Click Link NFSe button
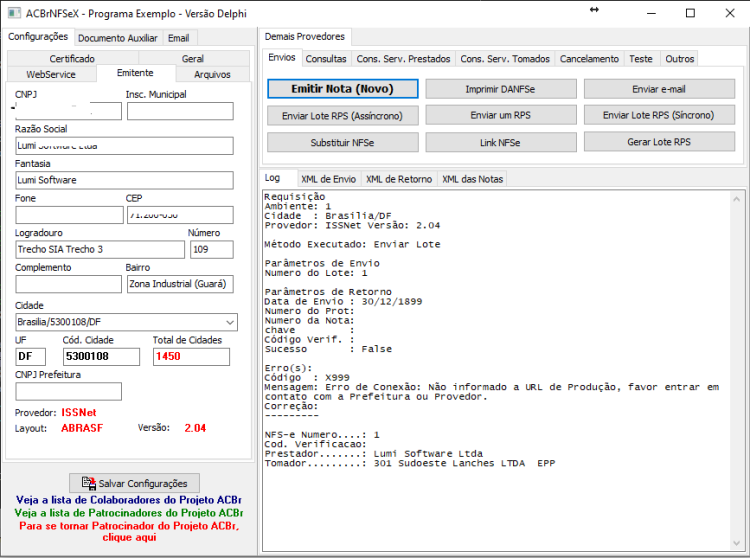This screenshot has width=750, height=558. pos(501,142)
